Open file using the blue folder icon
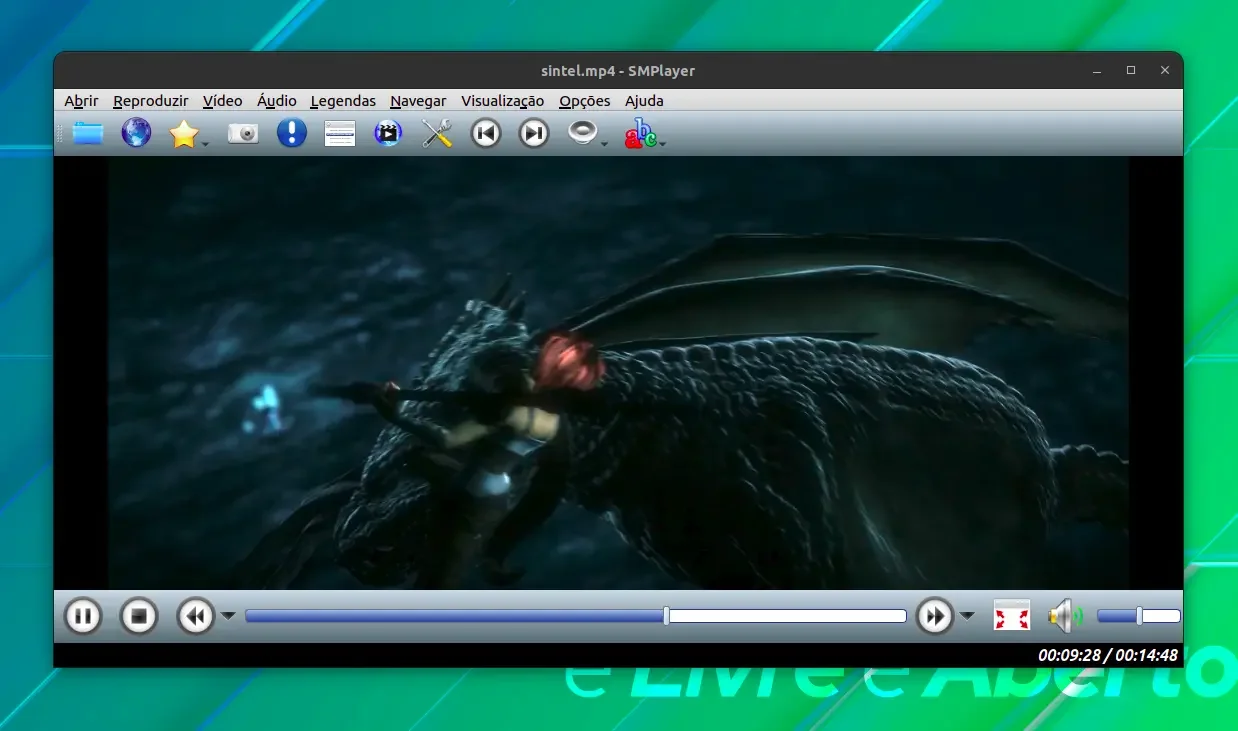This screenshot has width=1238, height=731. [x=88, y=133]
